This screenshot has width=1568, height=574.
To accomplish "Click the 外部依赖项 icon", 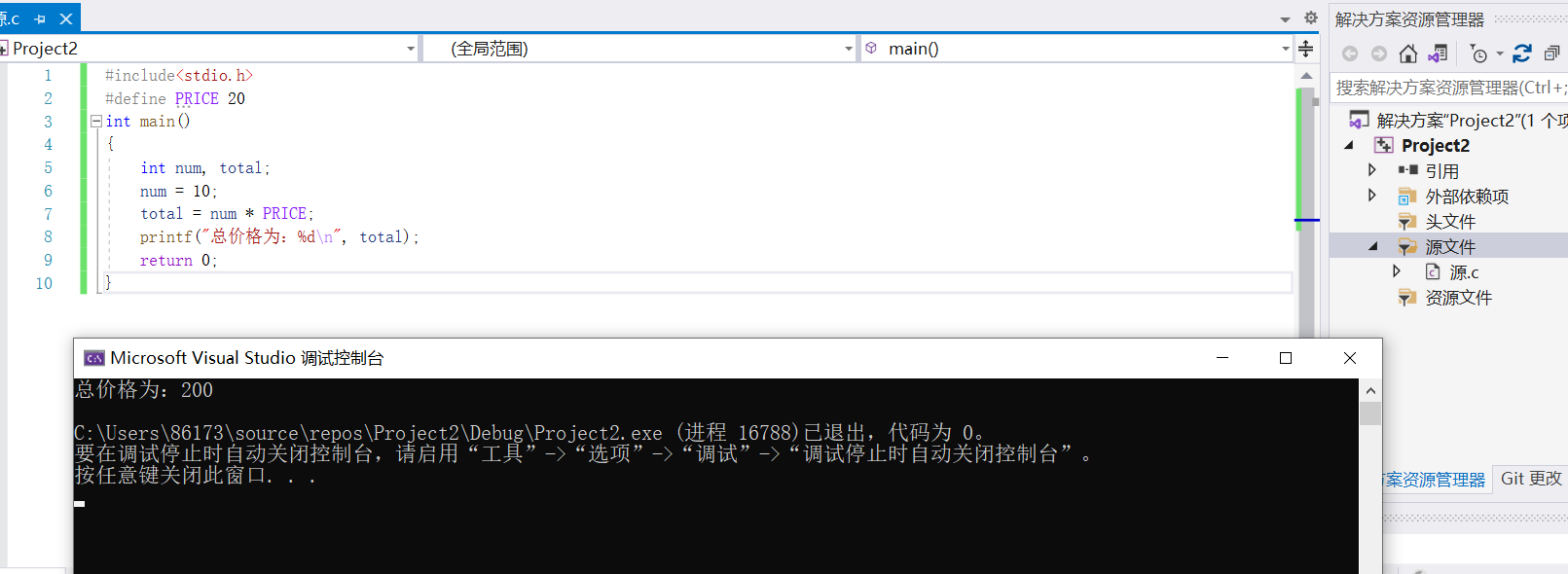I will (1407, 197).
